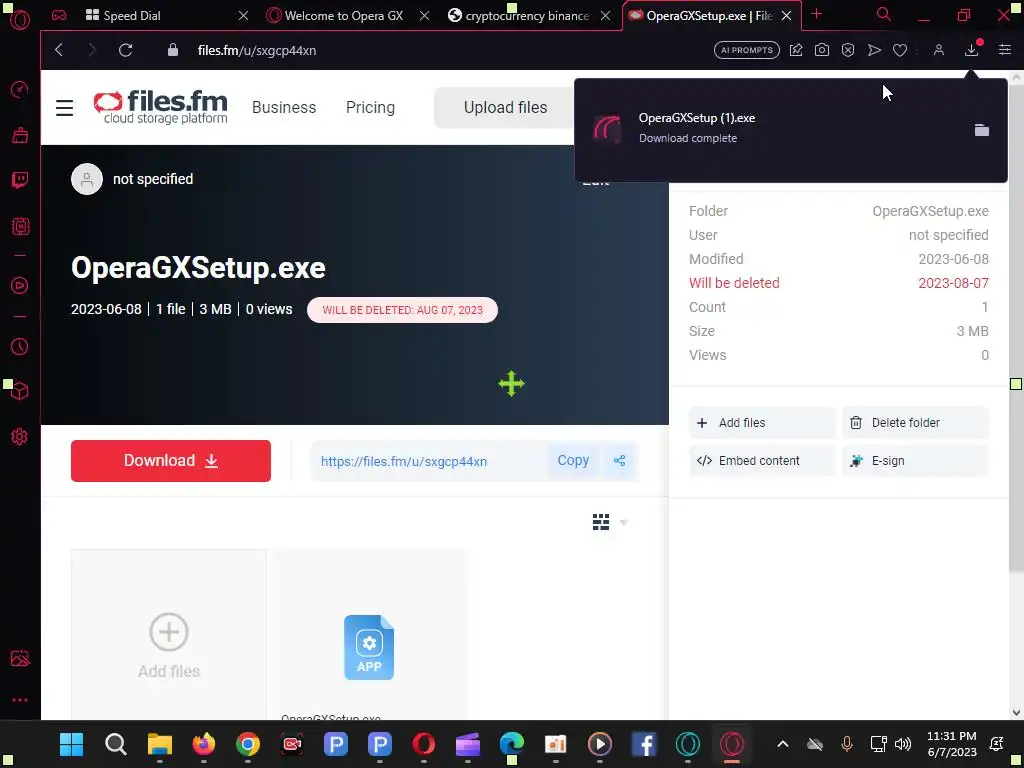Click the user avatar not specified
This screenshot has height=768, width=1024.
click(x=87, y=179)
